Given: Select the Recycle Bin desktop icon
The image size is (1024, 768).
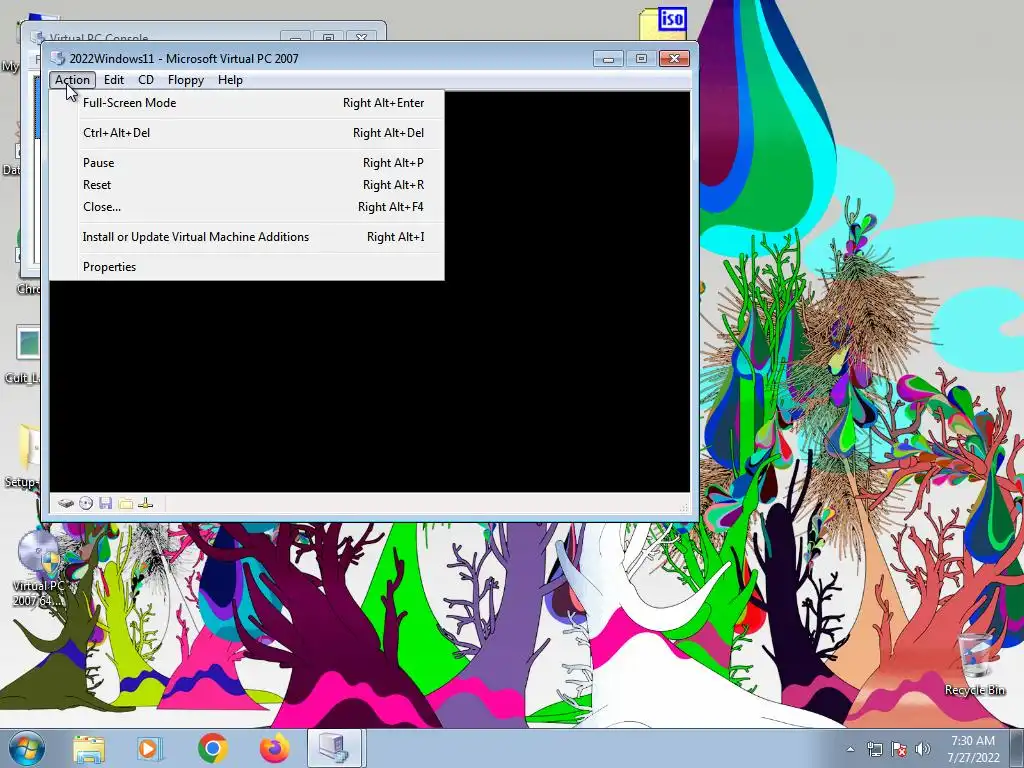Looking at the screenshot, I should (x=975, y=664).
